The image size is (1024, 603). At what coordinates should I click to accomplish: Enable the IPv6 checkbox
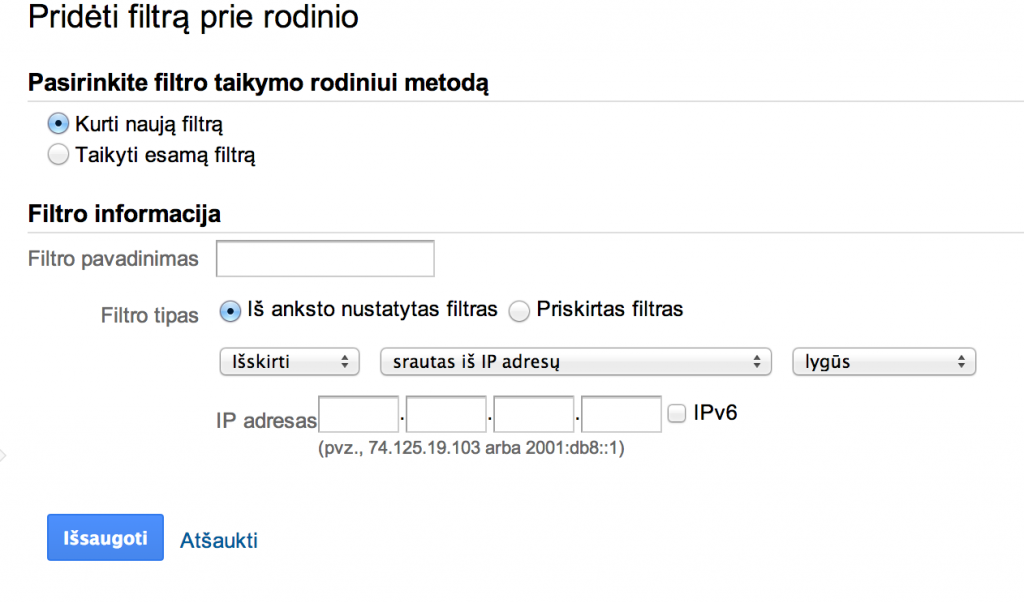677,412
